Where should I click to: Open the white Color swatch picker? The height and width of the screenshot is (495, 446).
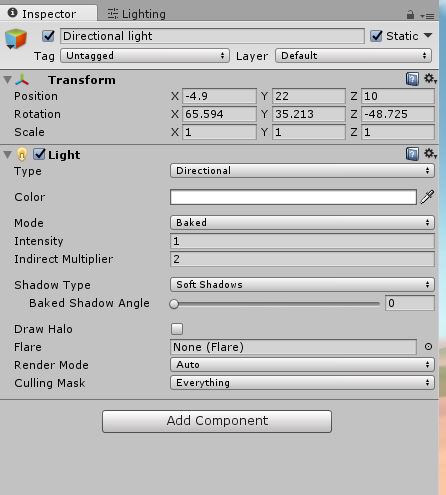point(293,197)
